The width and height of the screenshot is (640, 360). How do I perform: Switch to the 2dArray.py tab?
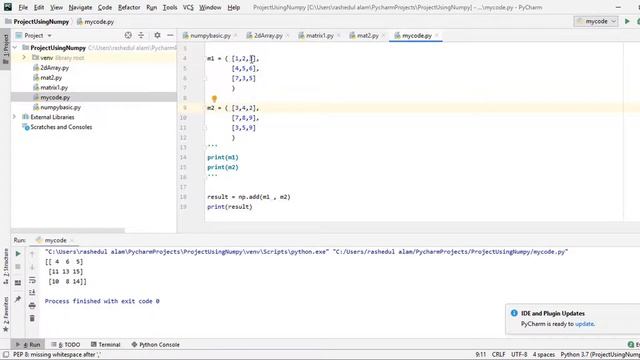[x=268, y=36]
